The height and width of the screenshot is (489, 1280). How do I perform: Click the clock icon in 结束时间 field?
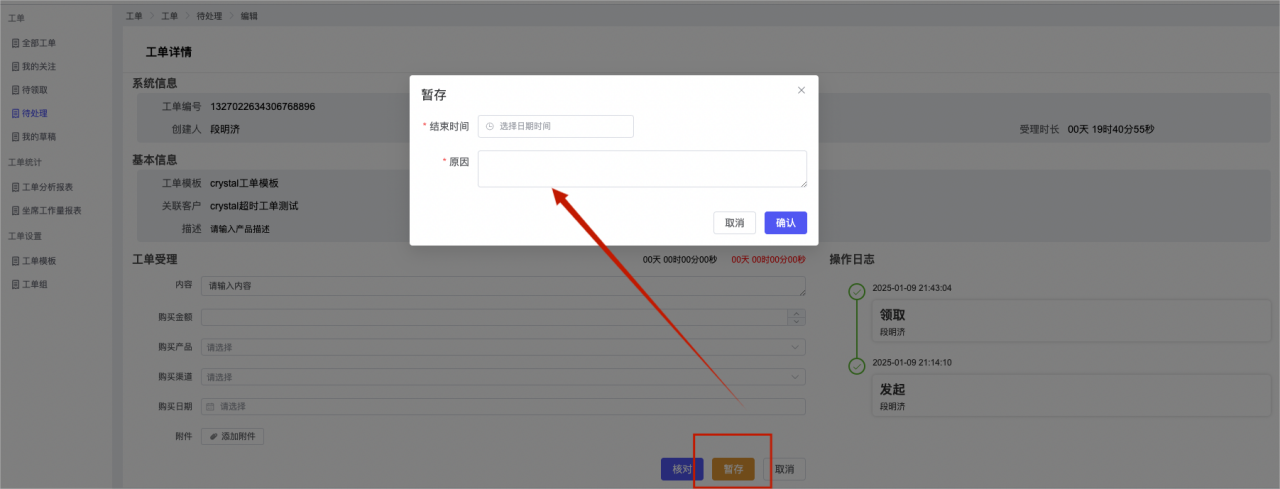coord(490,126)
